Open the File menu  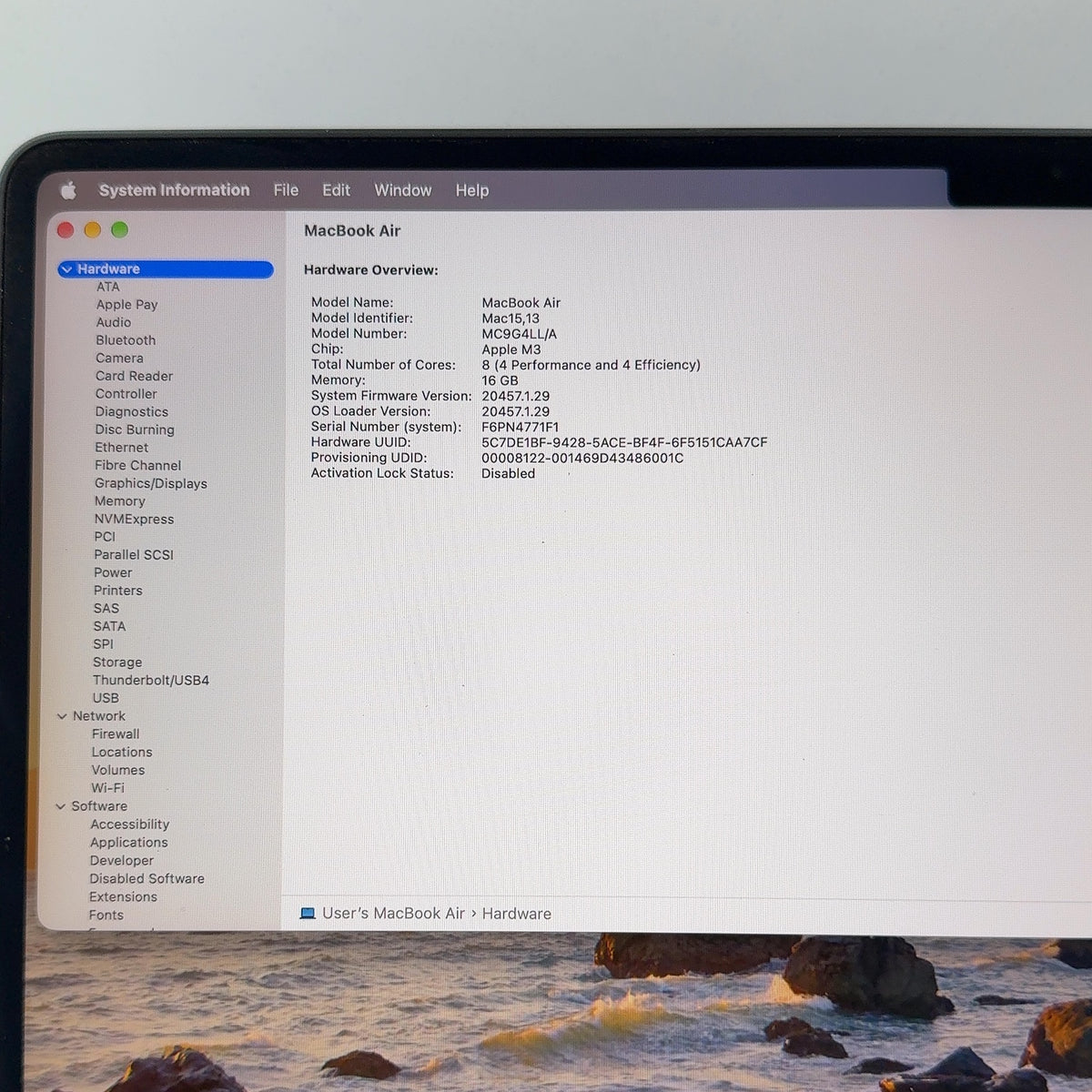point(286,190)
